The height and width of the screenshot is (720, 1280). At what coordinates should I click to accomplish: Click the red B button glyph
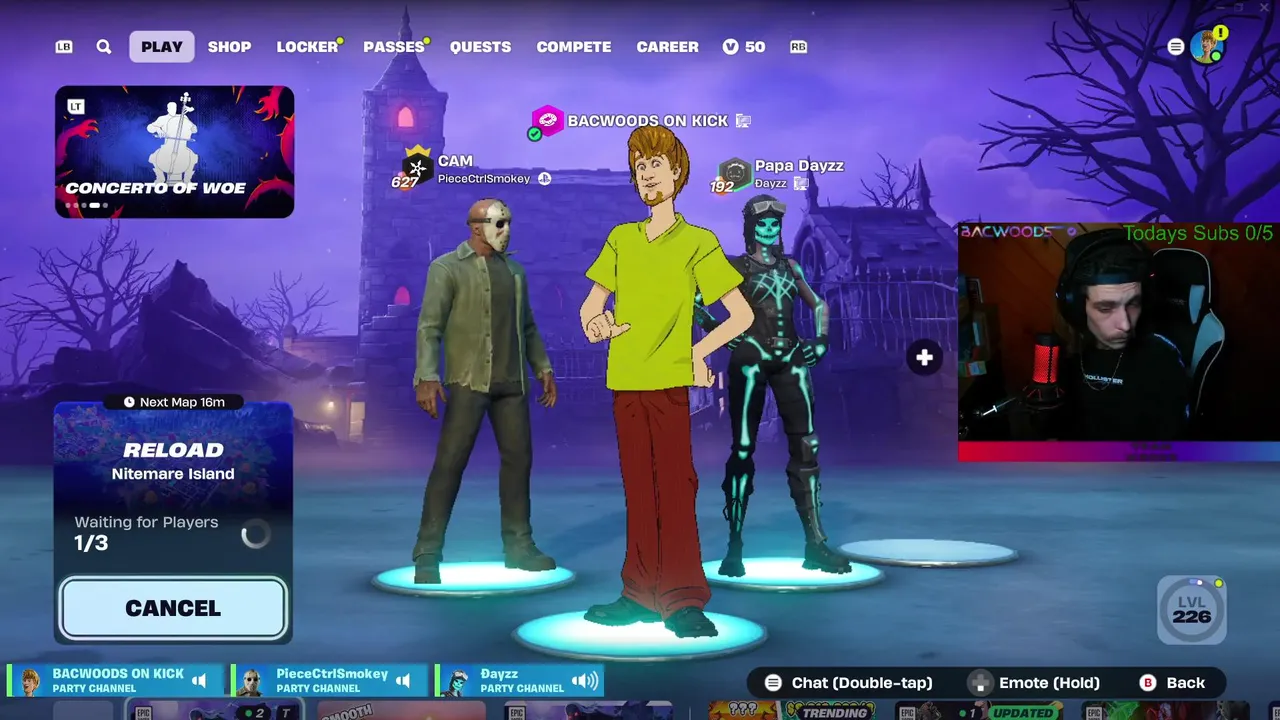pyautogui.click(x=1148, y=683)
